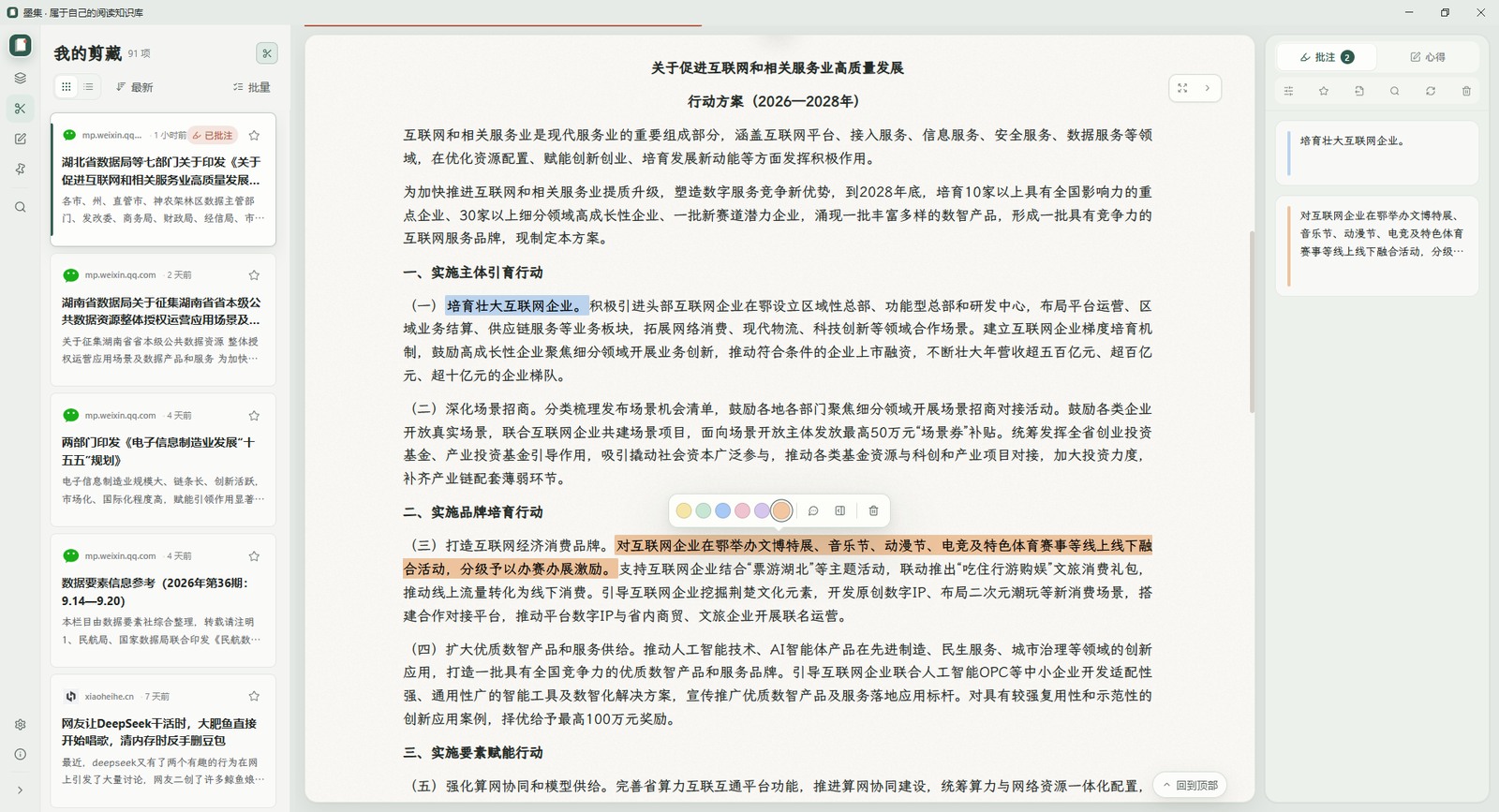This screenshot has height=812, width=1499.
Task: Click the info icon in the left sidebar
Action: point(20,755)
